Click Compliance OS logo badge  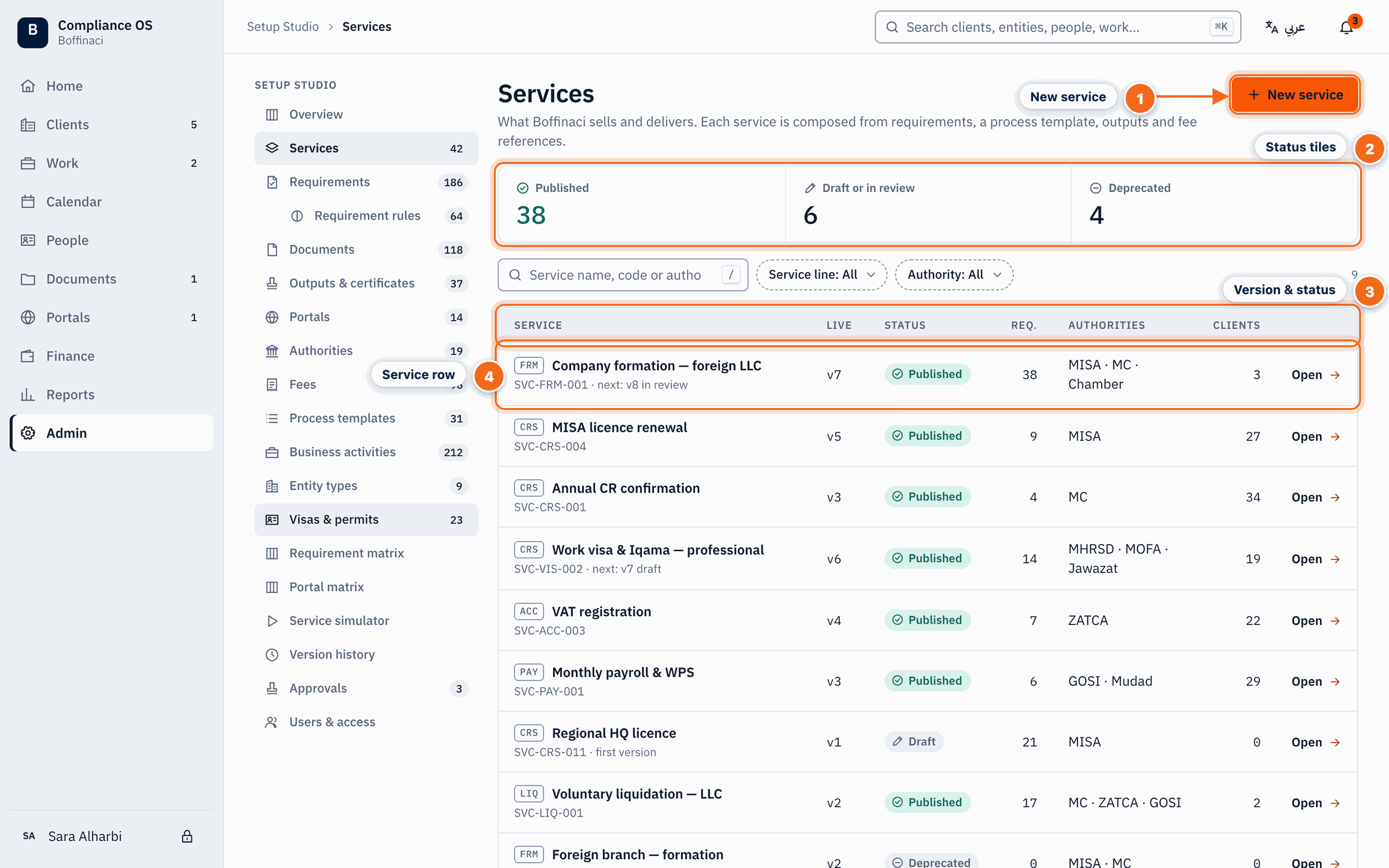32,32
